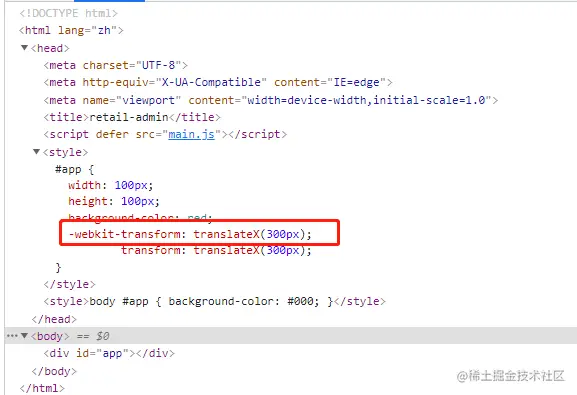Select the closing head tag
This screenshot has height=395, width=577.
pyautogui.click(x=54, y=319)
